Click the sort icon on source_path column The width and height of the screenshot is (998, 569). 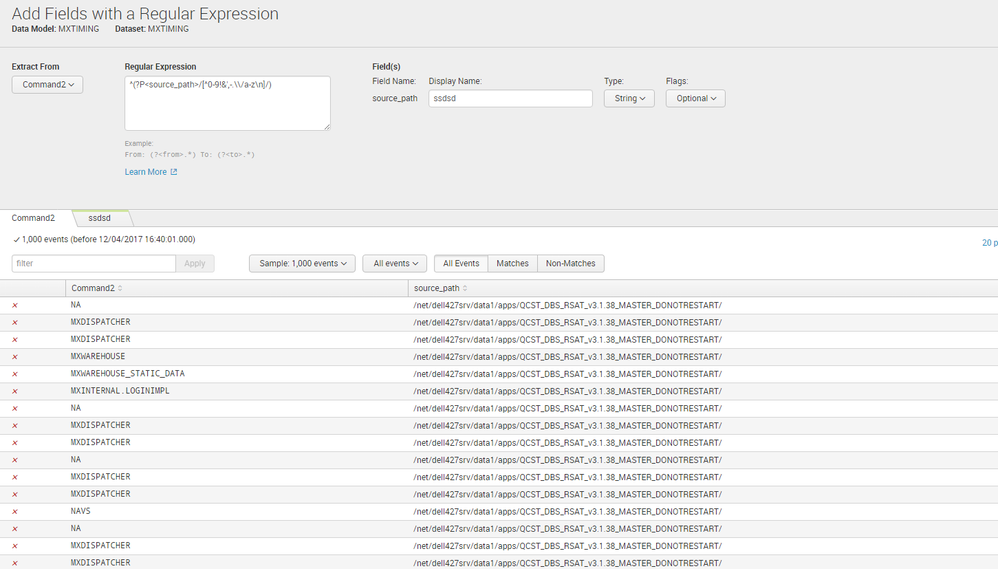click(465, 288)
